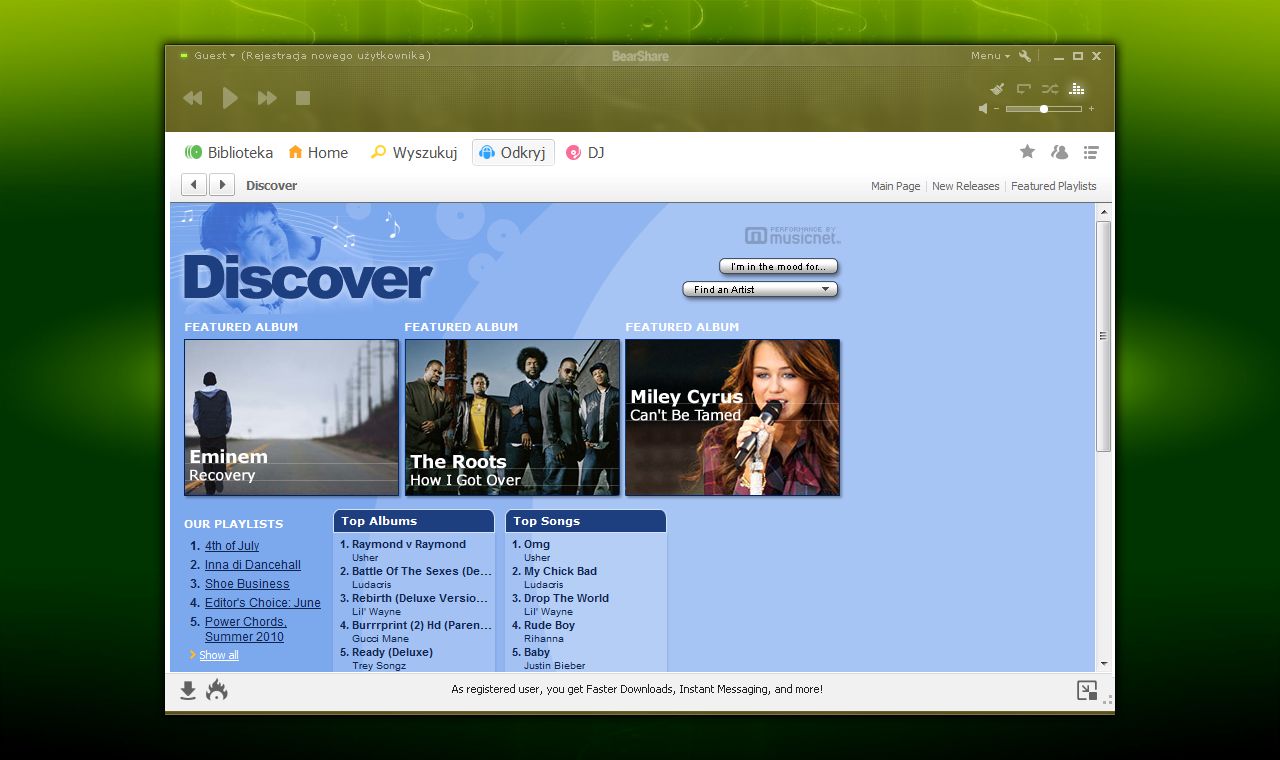Open the Inna di Dancehall playlist

253,565
